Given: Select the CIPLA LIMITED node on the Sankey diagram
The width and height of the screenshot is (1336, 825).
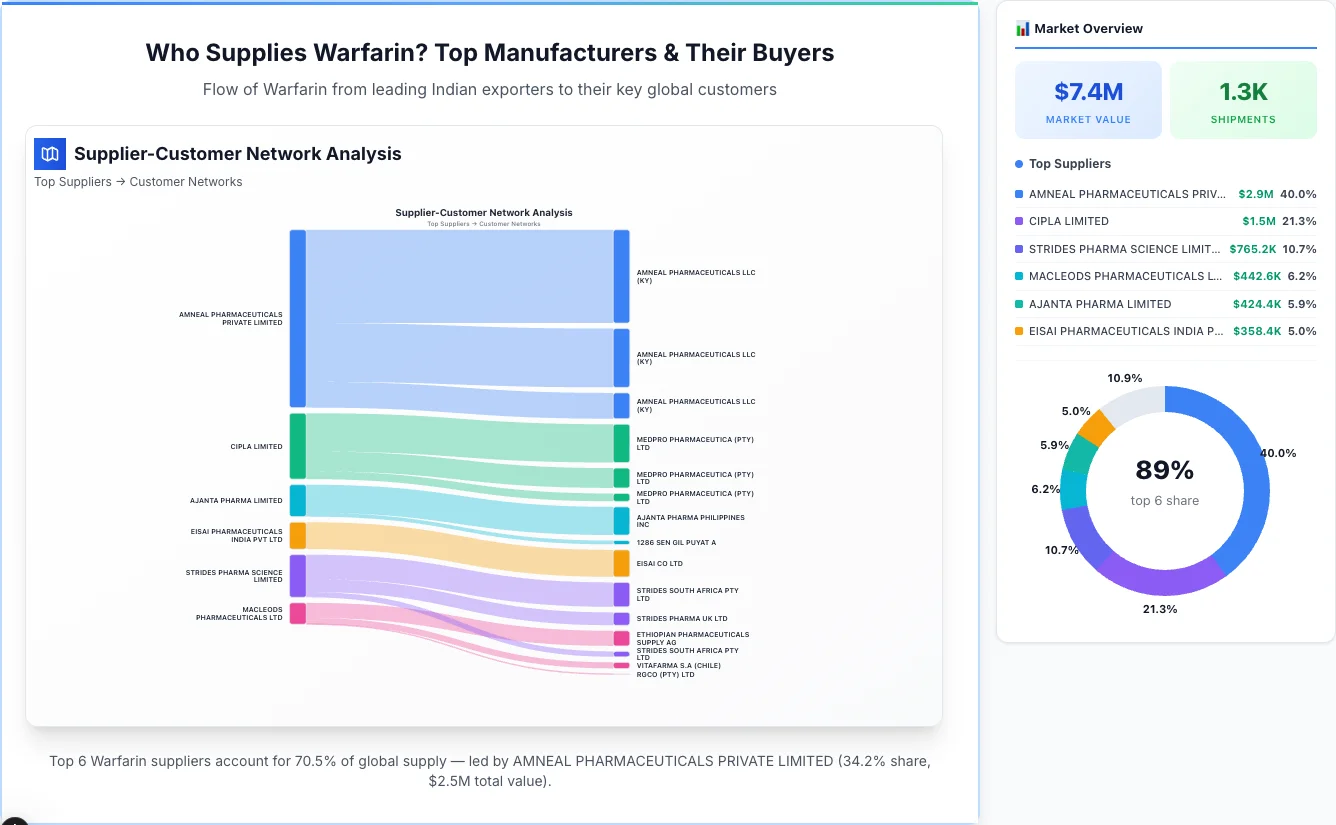Looking at the screenshot, I should (296, 447).
